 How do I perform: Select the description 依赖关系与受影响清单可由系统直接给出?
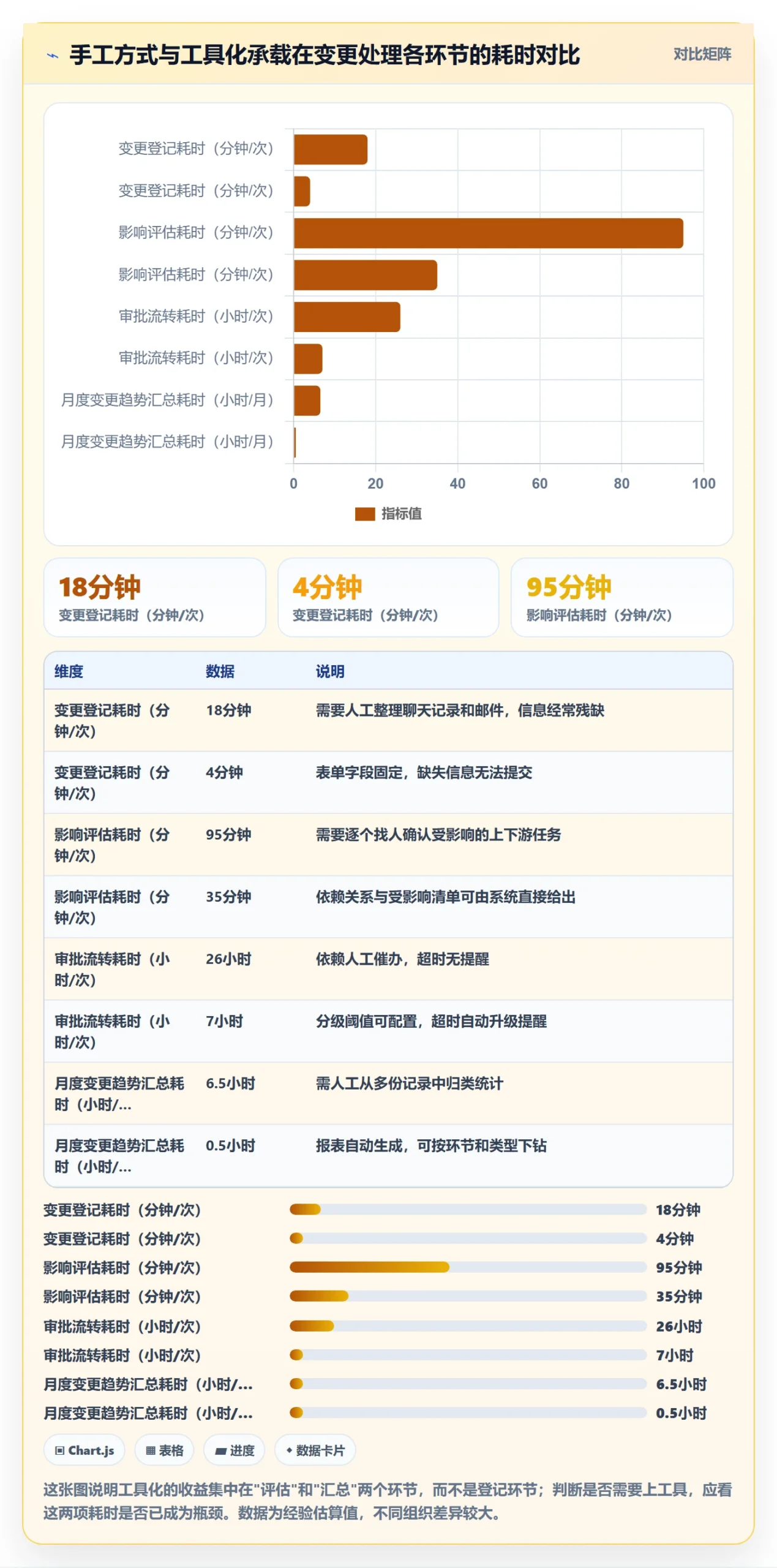point(445,896)
